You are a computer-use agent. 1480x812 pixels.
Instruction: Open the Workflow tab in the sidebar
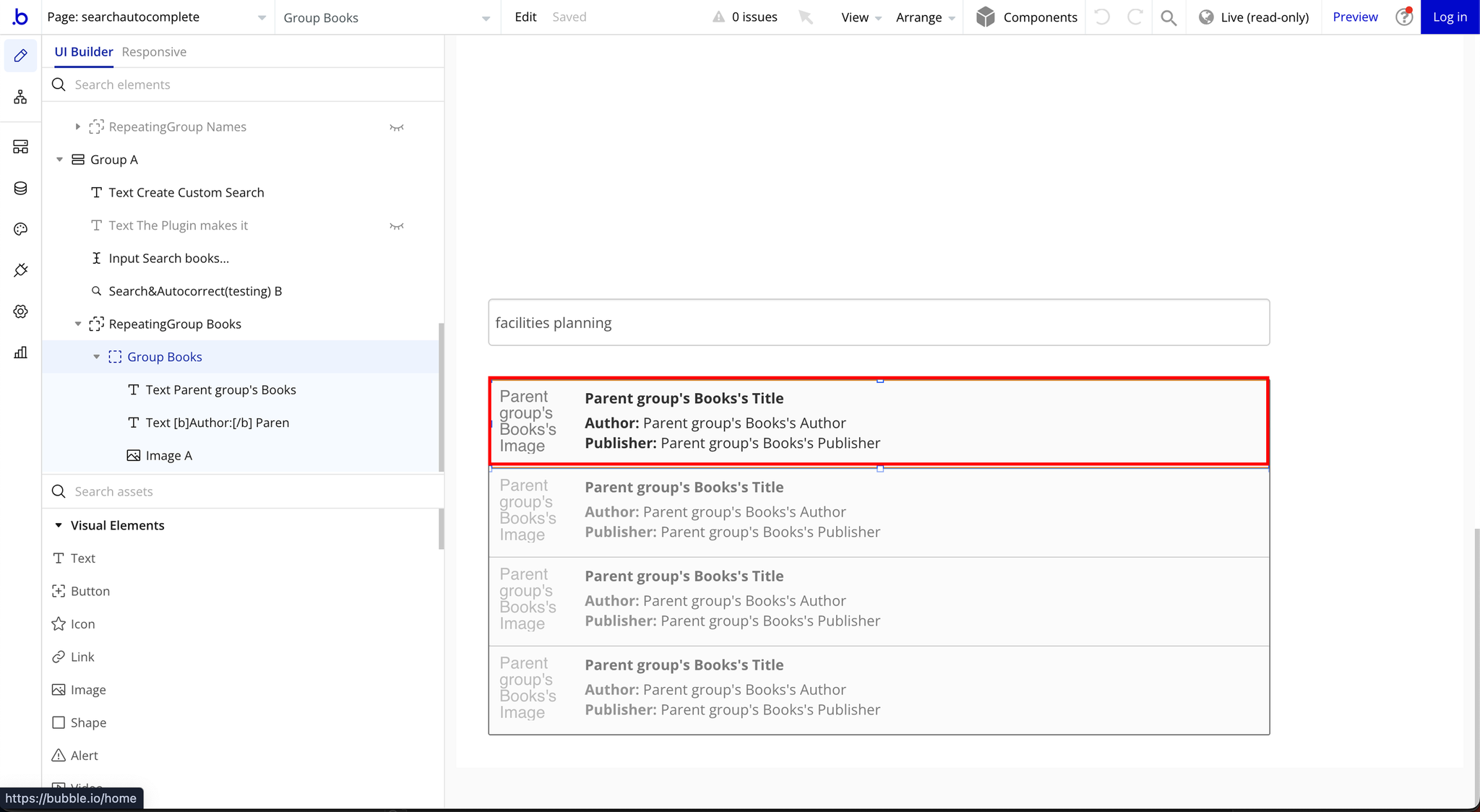tap(20, 97)
